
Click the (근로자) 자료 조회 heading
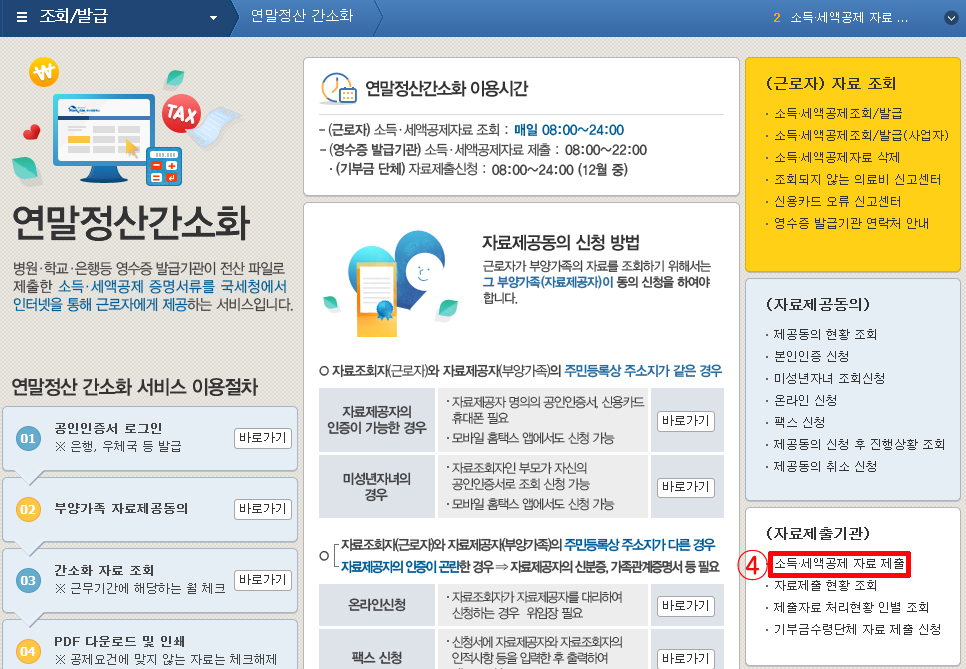click(830, 84)
